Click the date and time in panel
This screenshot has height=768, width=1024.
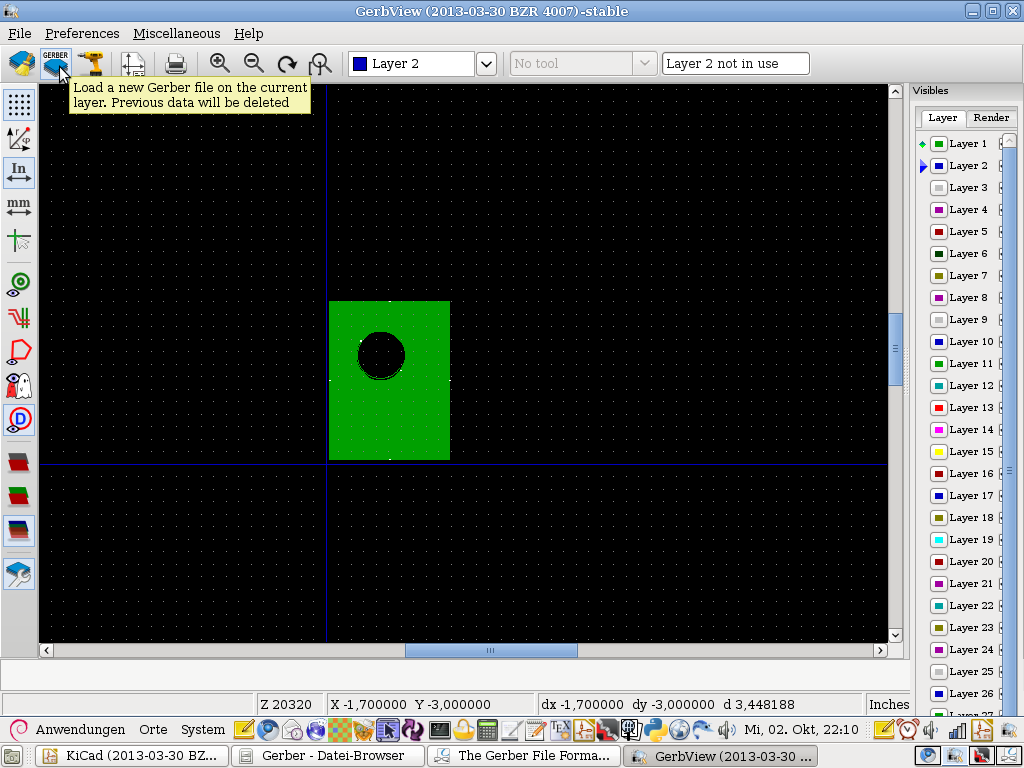[801, 729]
